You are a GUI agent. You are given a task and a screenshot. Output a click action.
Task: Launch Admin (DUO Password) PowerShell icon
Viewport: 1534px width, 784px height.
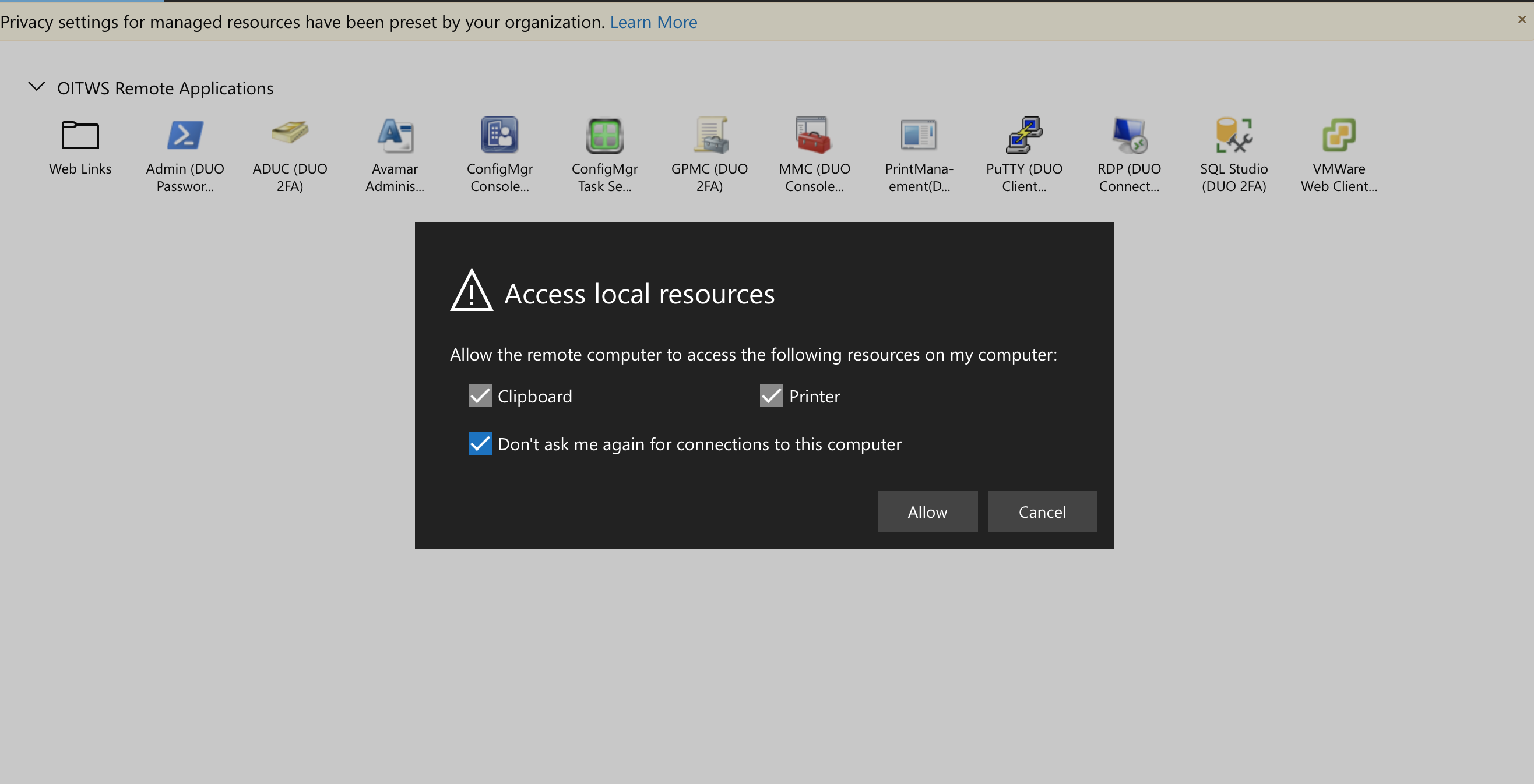pyautogui.click(x=185, y=136)
